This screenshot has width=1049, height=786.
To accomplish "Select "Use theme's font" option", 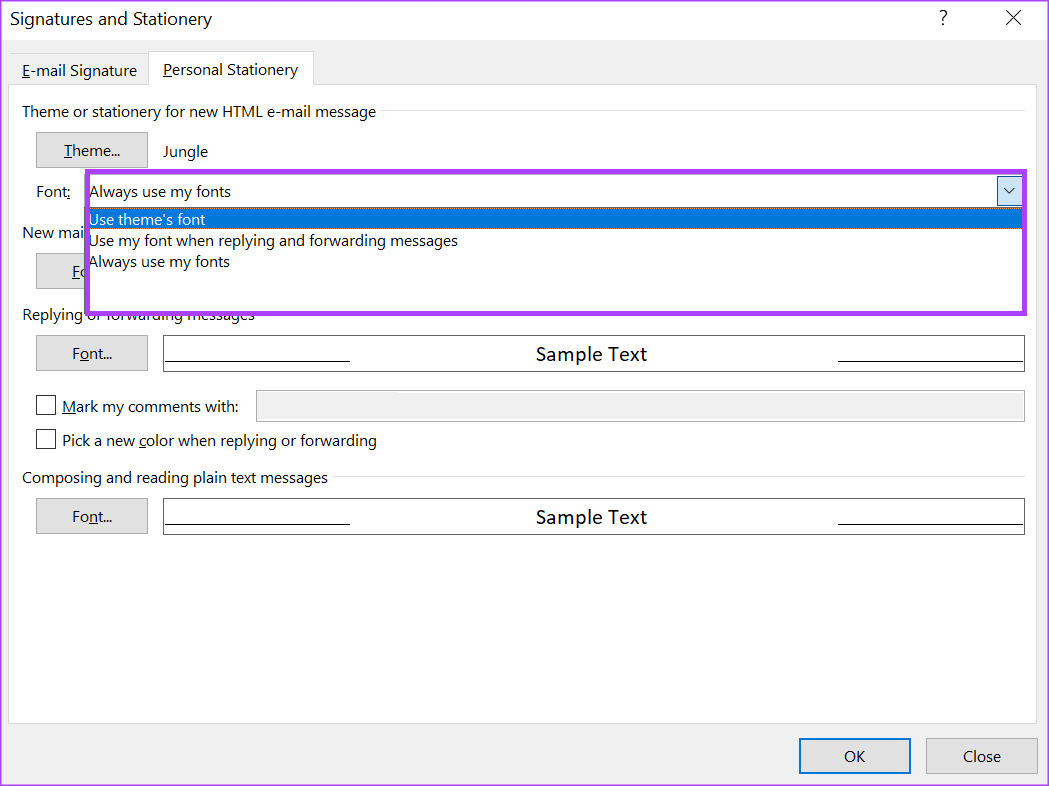I will pyautogui.click(x=555, y=219).
